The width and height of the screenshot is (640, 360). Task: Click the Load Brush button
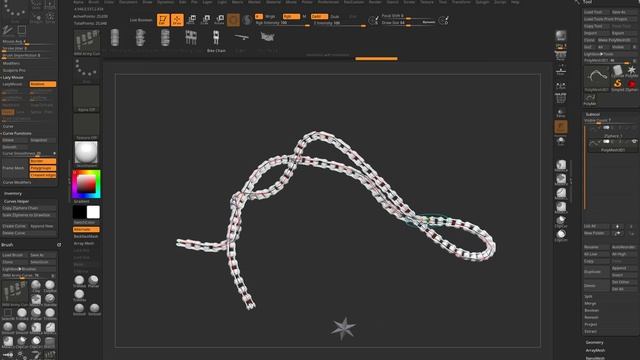point(14,255)
